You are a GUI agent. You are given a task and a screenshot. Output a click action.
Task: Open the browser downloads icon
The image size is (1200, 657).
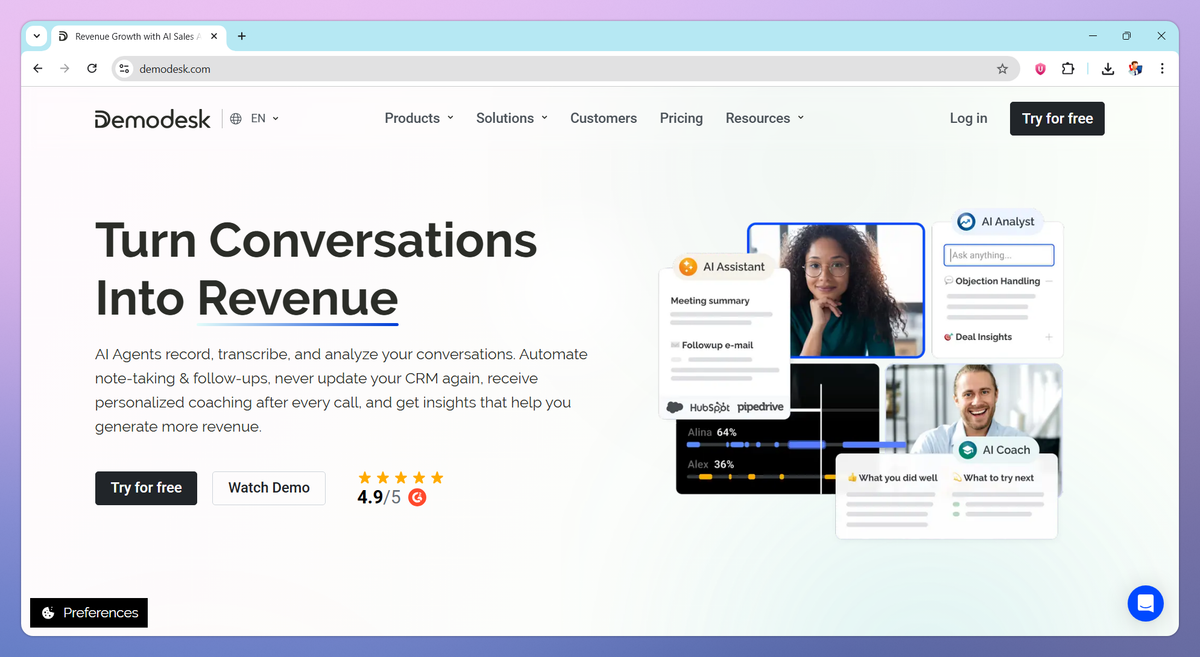1107,68
